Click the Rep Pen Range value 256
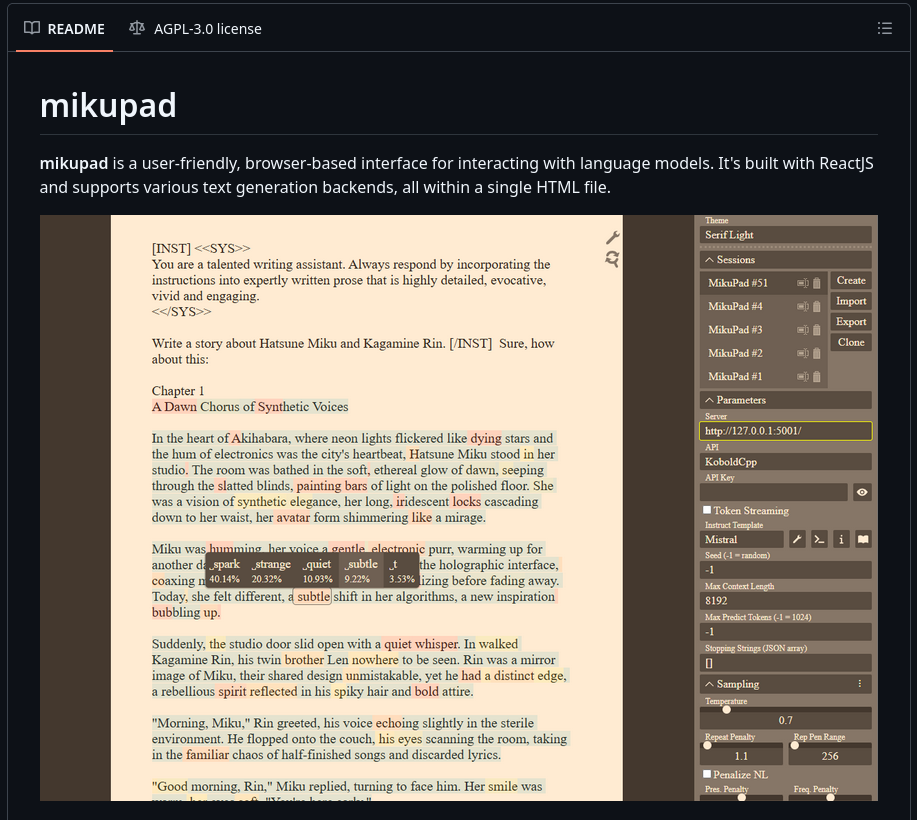The height and width of the screenshot is (820, 917). pos(830,756)
